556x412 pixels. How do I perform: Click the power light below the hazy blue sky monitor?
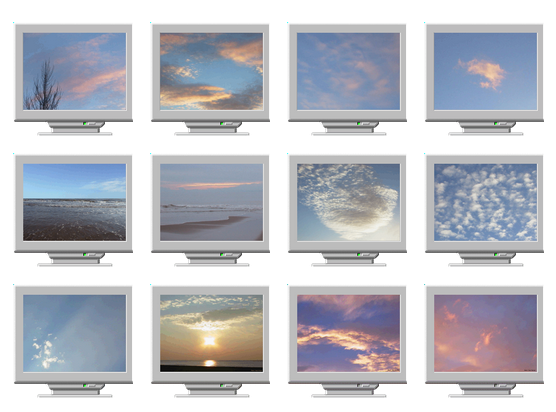[x=85, y=385]
